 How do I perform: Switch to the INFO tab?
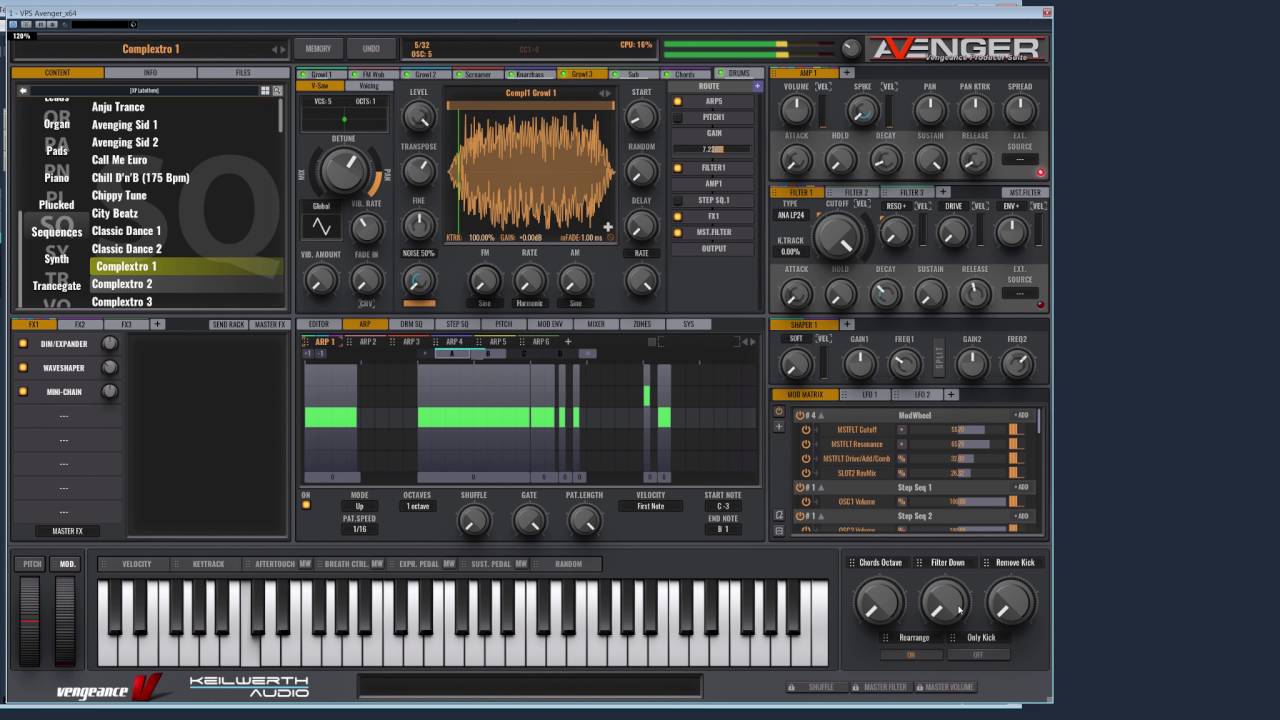point(150,73)
